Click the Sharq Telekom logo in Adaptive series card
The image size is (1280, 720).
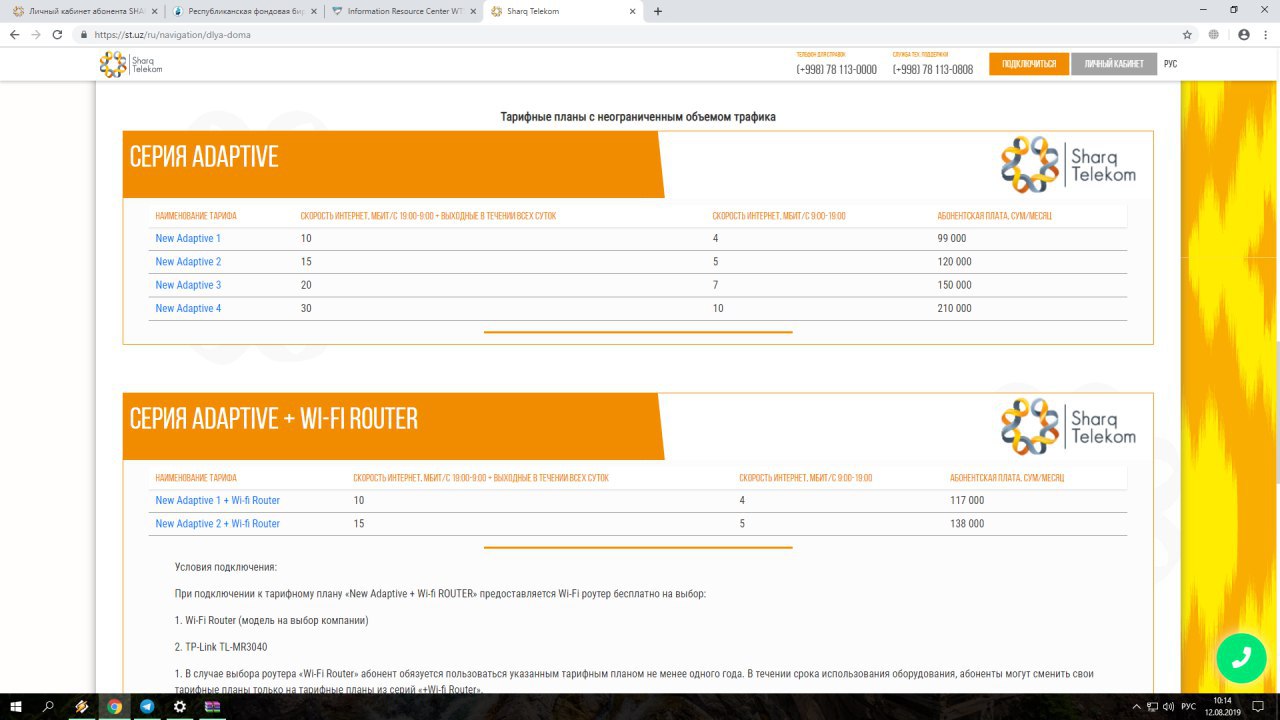pyautogui.click(x=1068, y=164)
